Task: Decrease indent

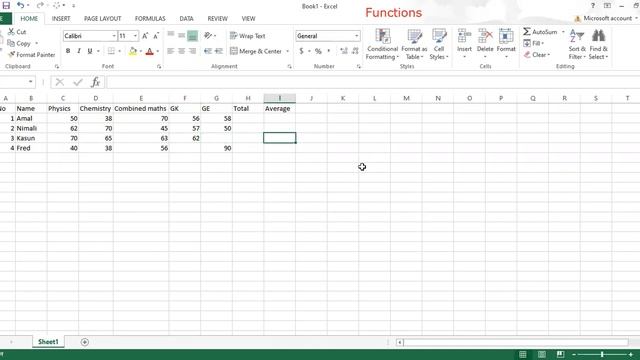Action: point(208,51)
